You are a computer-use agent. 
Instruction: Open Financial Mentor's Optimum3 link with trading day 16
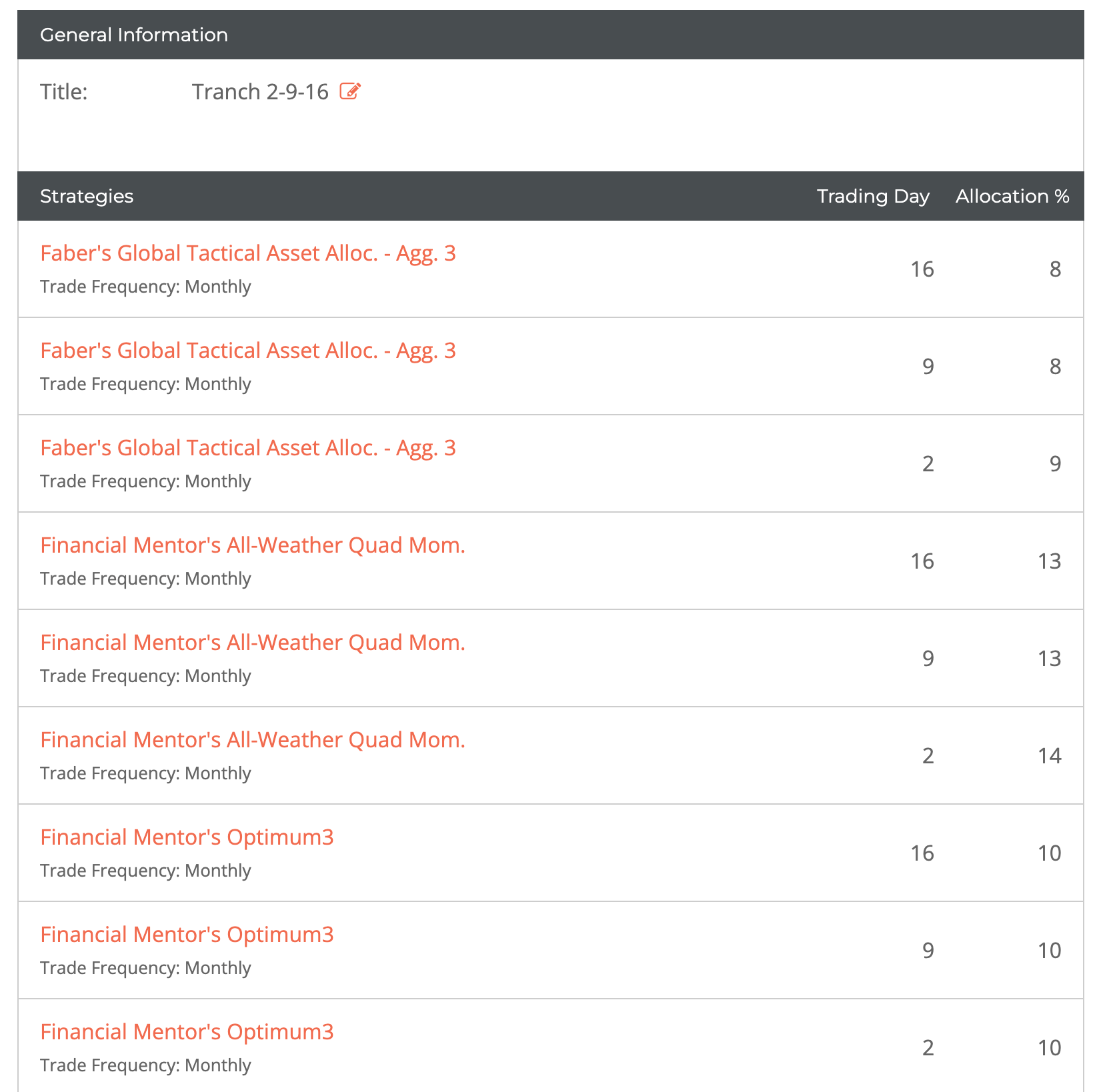(x=187, y=837)
